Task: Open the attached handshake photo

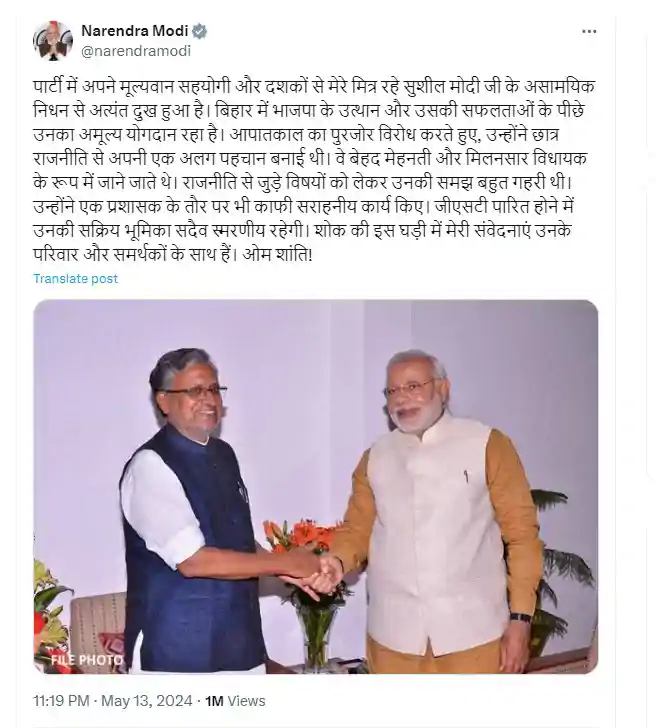Action: point(316,487)
